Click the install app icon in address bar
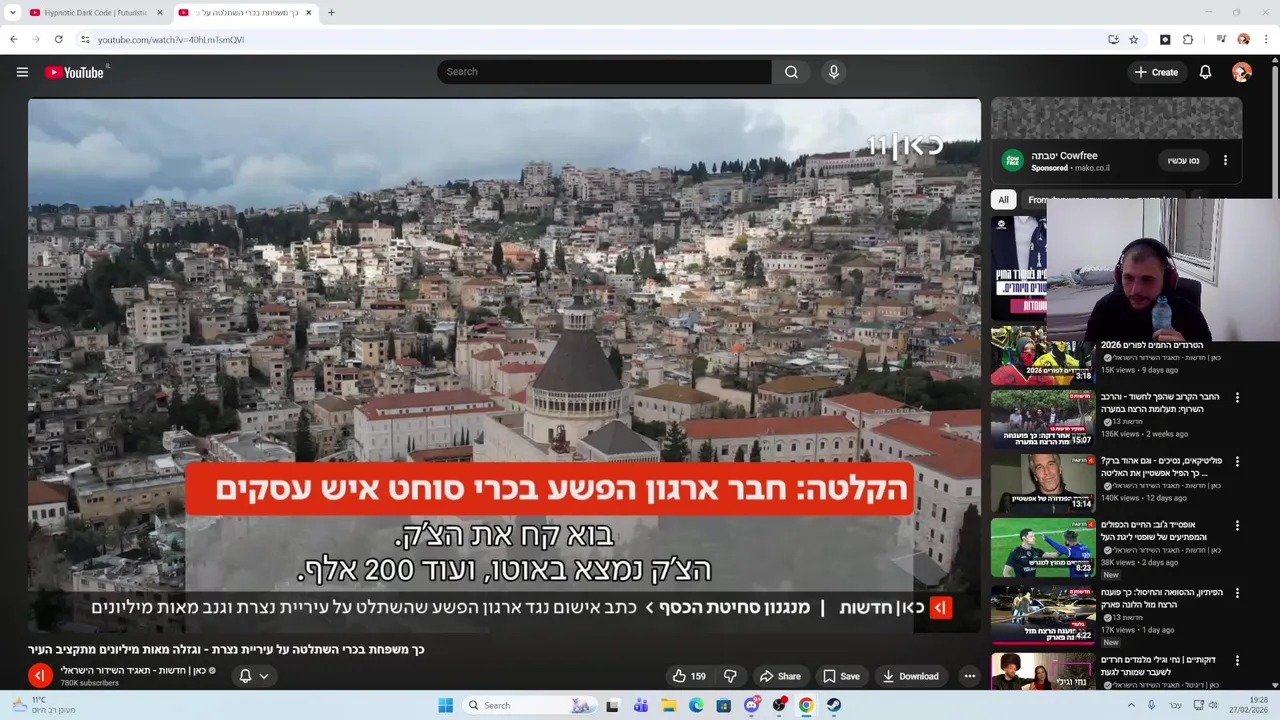Image resolution: width=1280 pixels, height=720 pixels. [1113, 40]
